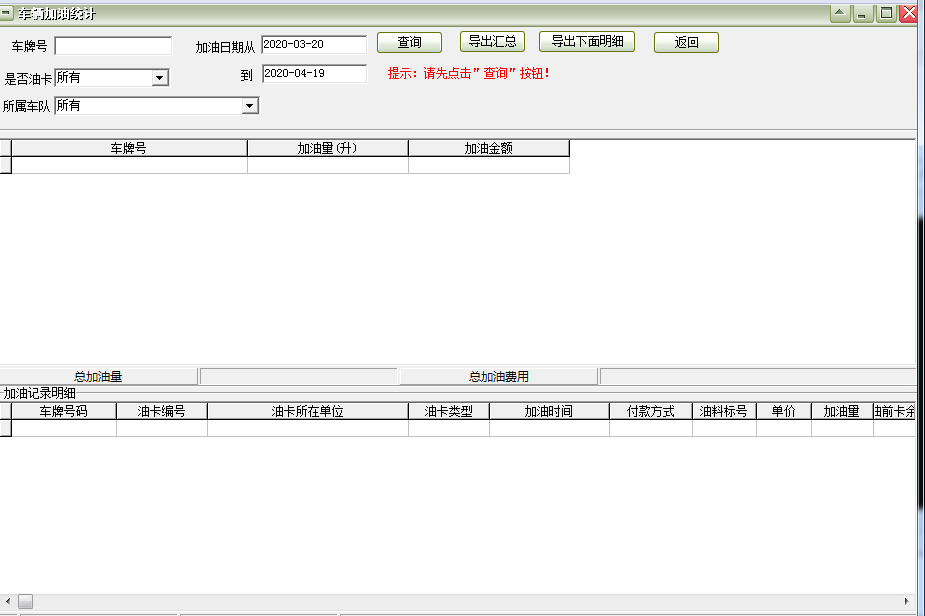Click the horizontal scrollbar left arrow
The width and height of the screenshot is (925, 616).
[x=8, y=601]
